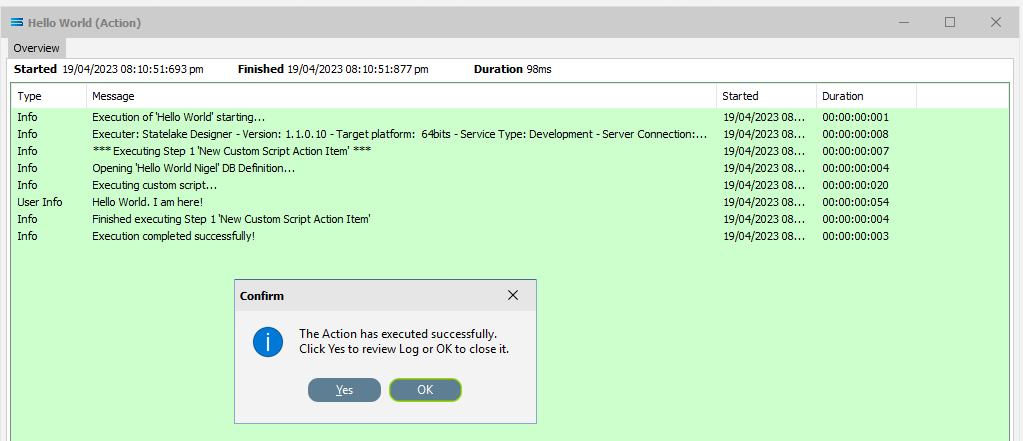The width and height of the screenshot is (1023, 441).
Task: Sort by the Message column header
Action: [x=401, y=96]
